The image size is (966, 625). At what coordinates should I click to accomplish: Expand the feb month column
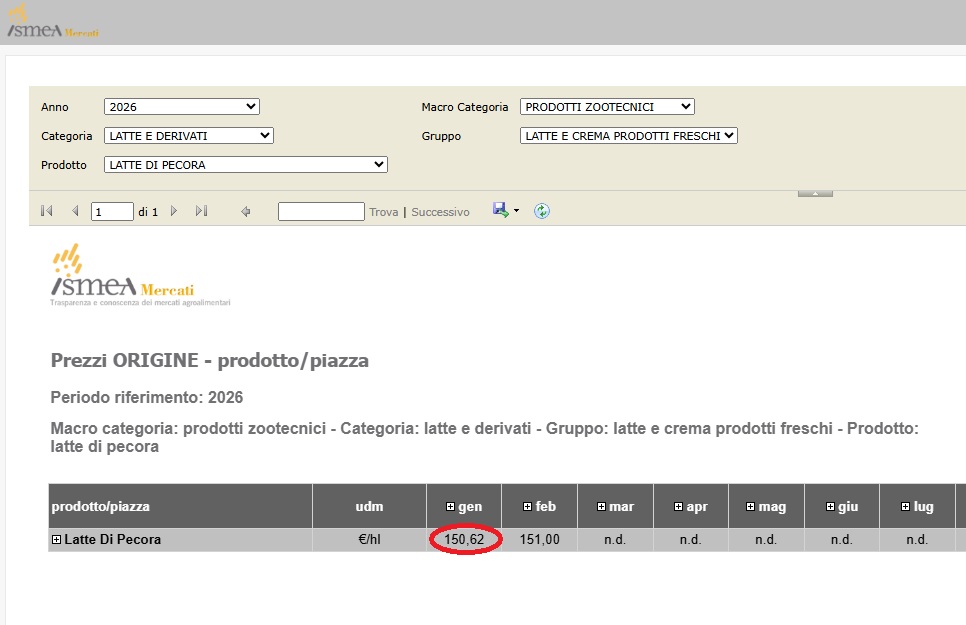527,507
